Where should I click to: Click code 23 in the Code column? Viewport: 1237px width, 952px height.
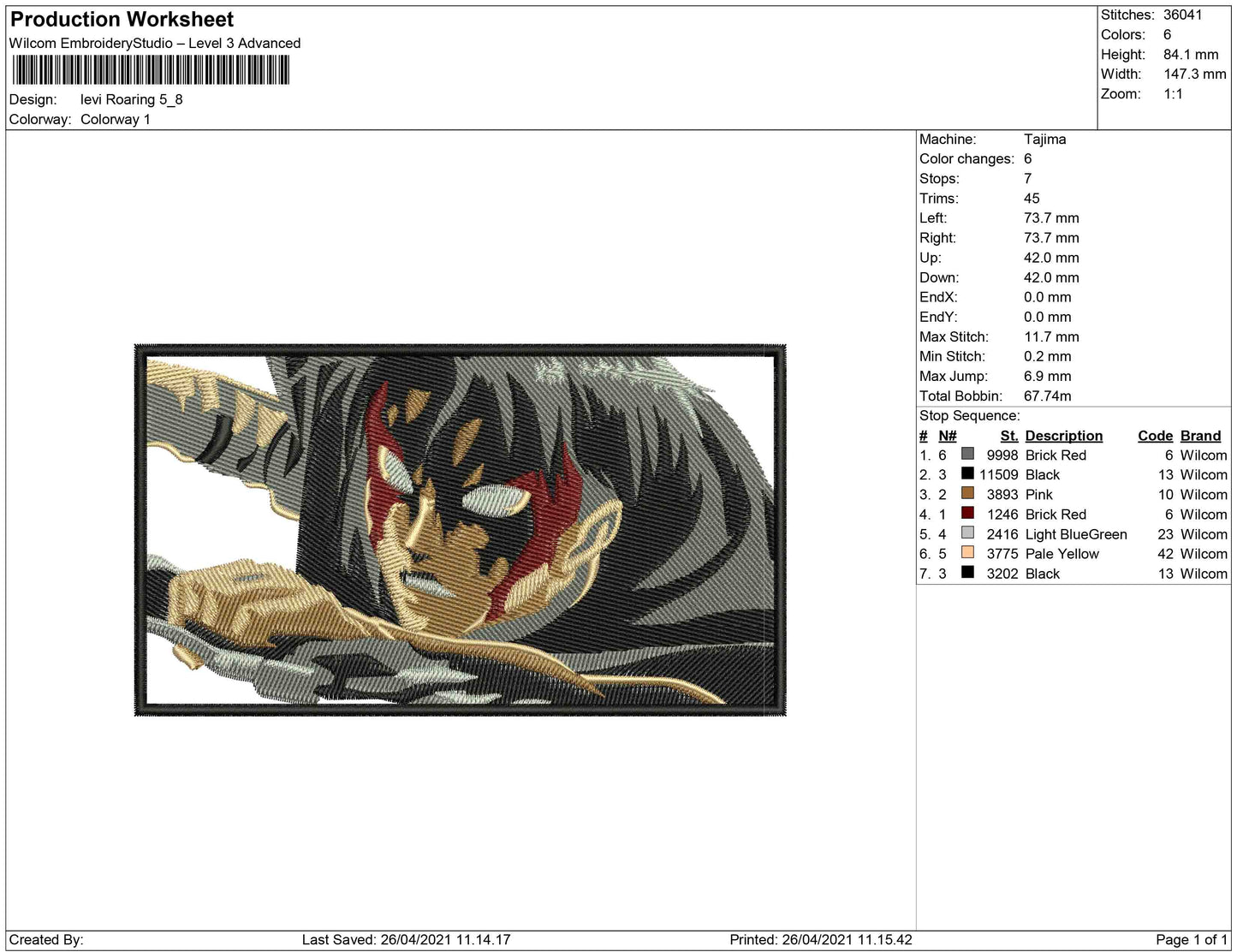1165,534
